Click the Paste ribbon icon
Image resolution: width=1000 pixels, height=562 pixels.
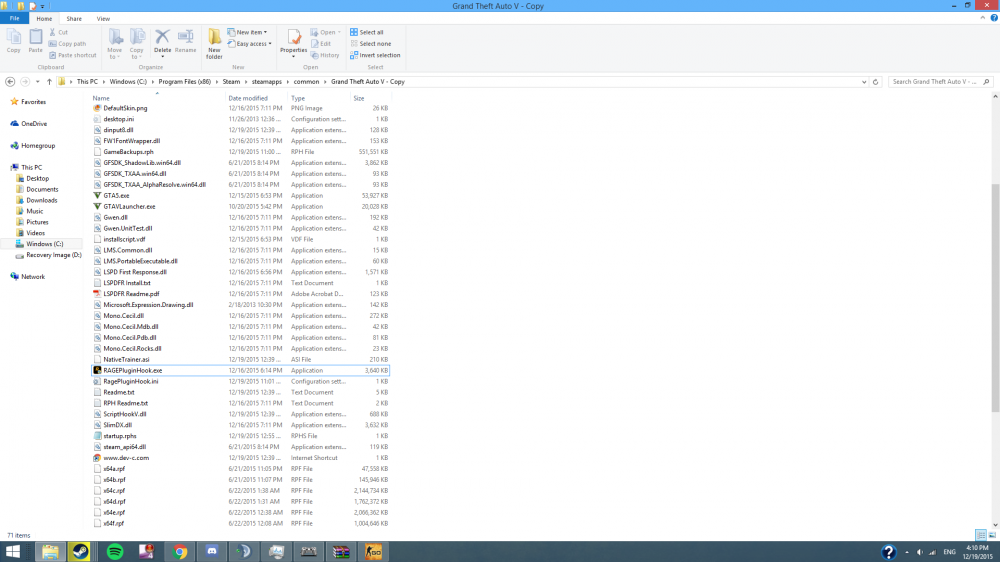click(36, 41)
